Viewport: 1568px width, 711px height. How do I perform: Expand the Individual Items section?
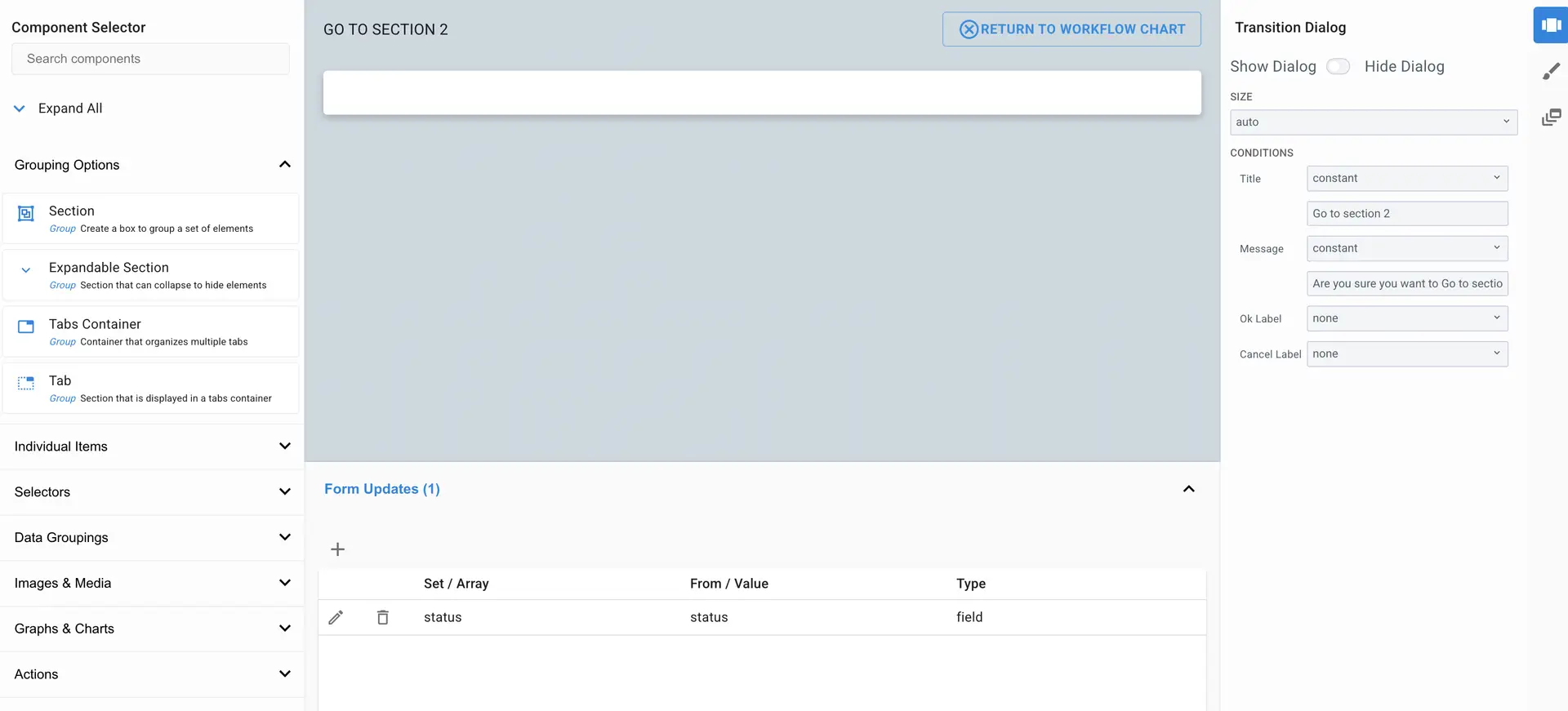coord(152,447)
